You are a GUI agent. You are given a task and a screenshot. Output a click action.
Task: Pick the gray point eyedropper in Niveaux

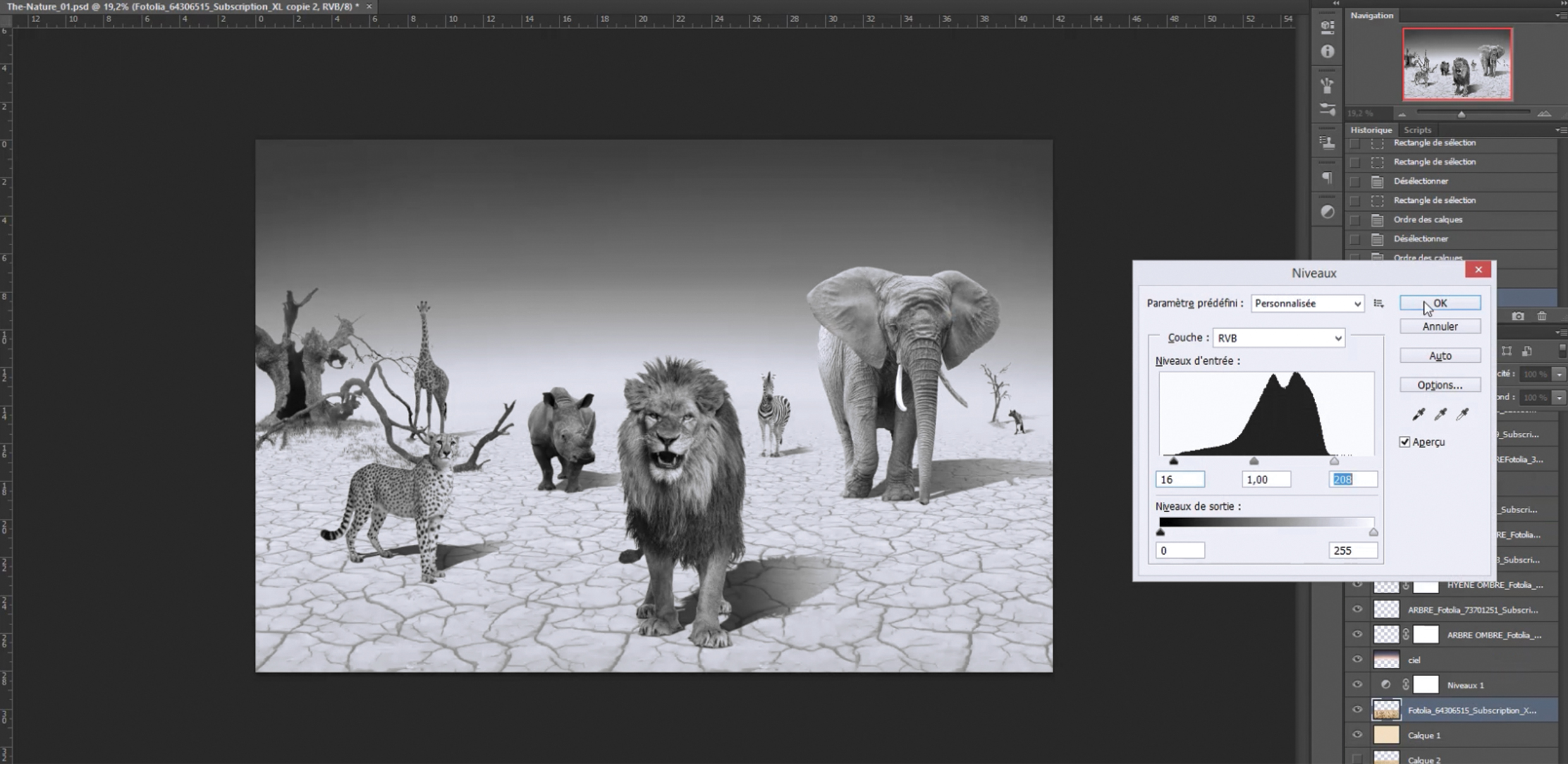click(1440, 414)
